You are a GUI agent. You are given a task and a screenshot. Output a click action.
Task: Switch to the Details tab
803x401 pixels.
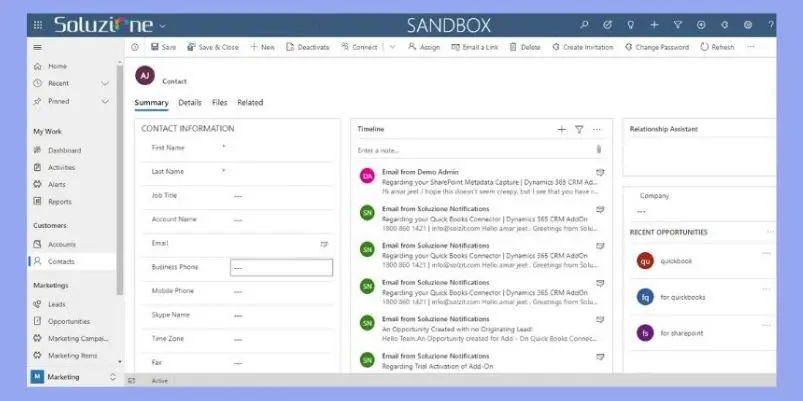tap(190, 102)
